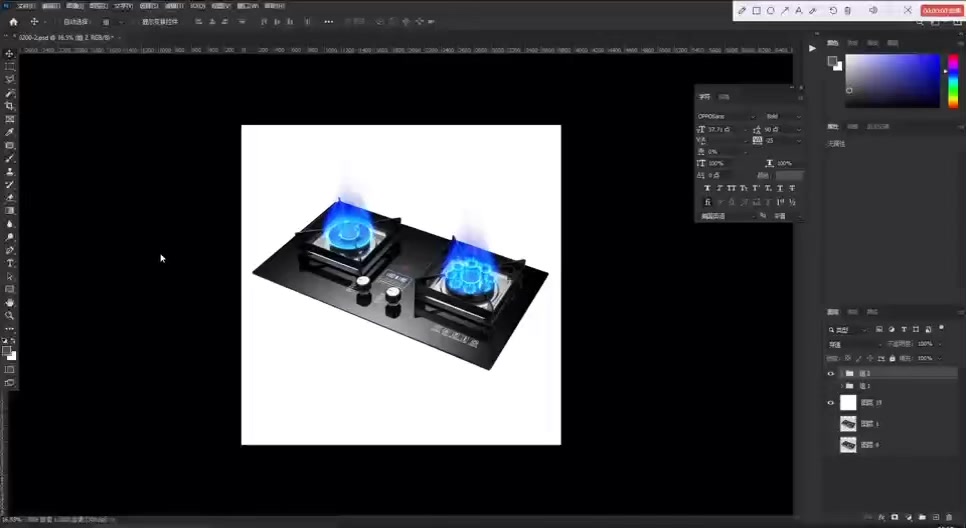Toggle the layer filter on/off switch
The width and height of the screenshot is (966, 528).
pyautogui.click(x=941, y=328)
